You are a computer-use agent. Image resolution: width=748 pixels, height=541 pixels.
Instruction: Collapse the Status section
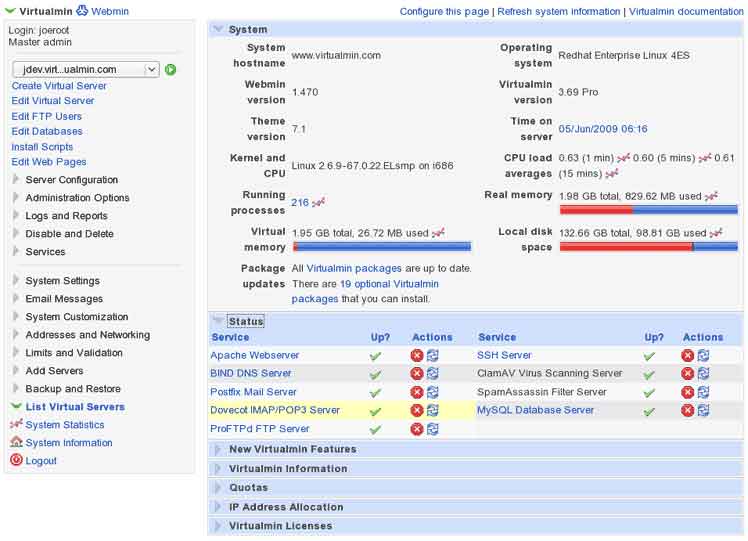245,322
